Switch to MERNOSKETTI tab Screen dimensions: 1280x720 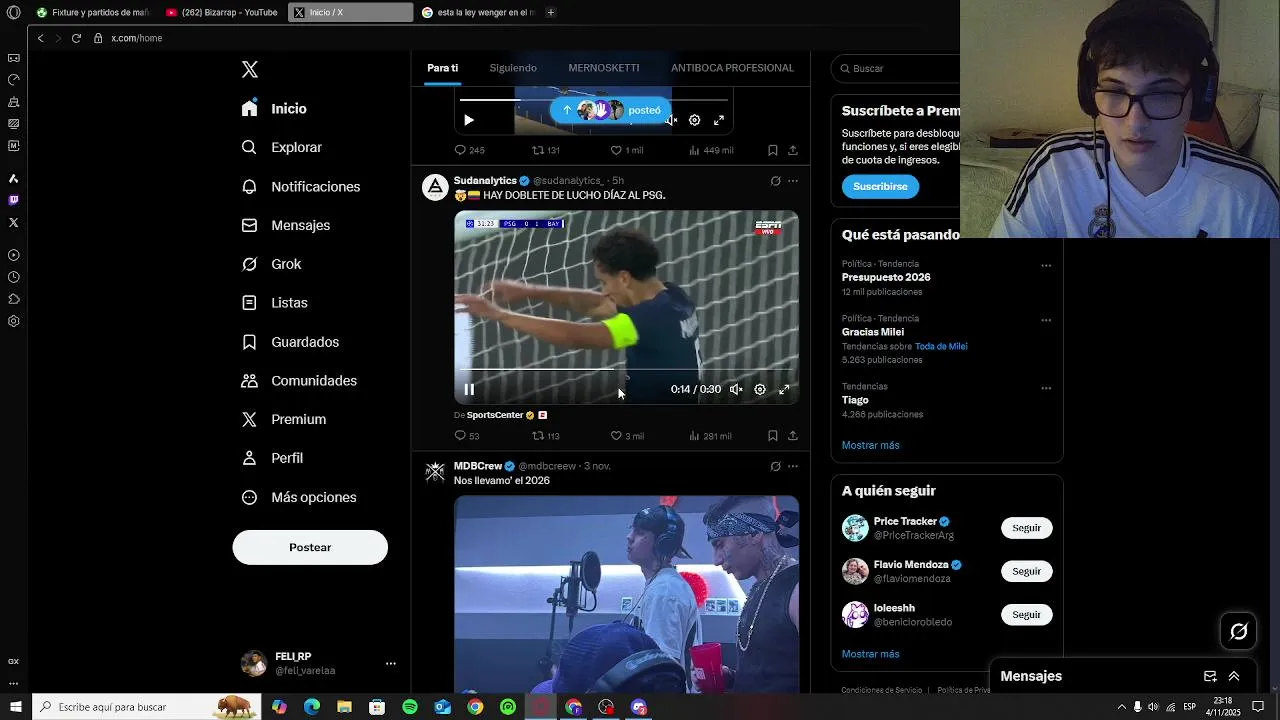(x=603, y=68)
